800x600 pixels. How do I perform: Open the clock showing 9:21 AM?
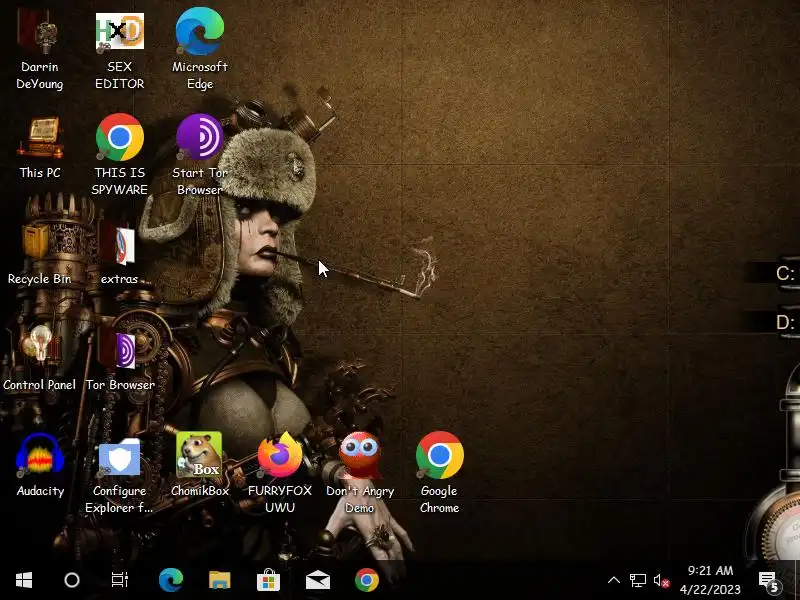point(710,580)
